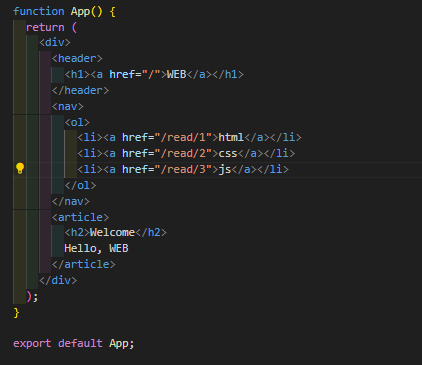Click the 'html' list item text
Viewport: 422px width, 365px height.
pyautogui.click(x=231, y=137)
